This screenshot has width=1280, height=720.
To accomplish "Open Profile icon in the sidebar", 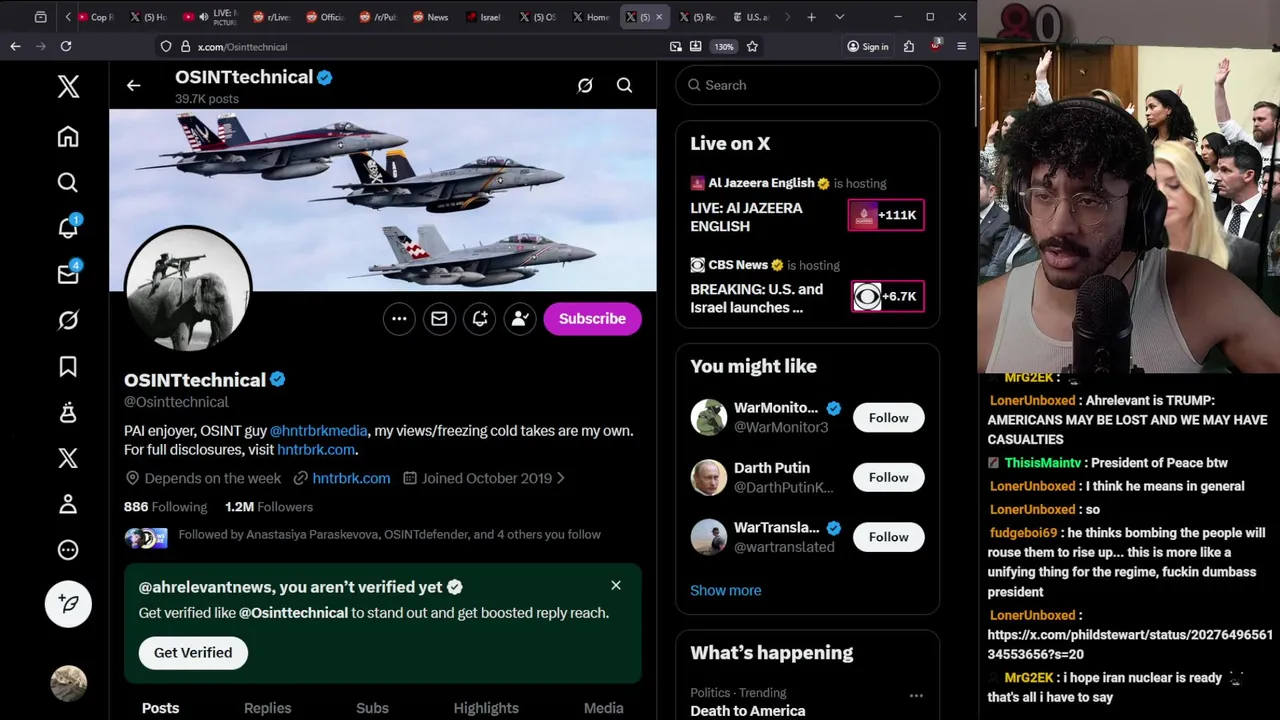I will tap(68, 504).
